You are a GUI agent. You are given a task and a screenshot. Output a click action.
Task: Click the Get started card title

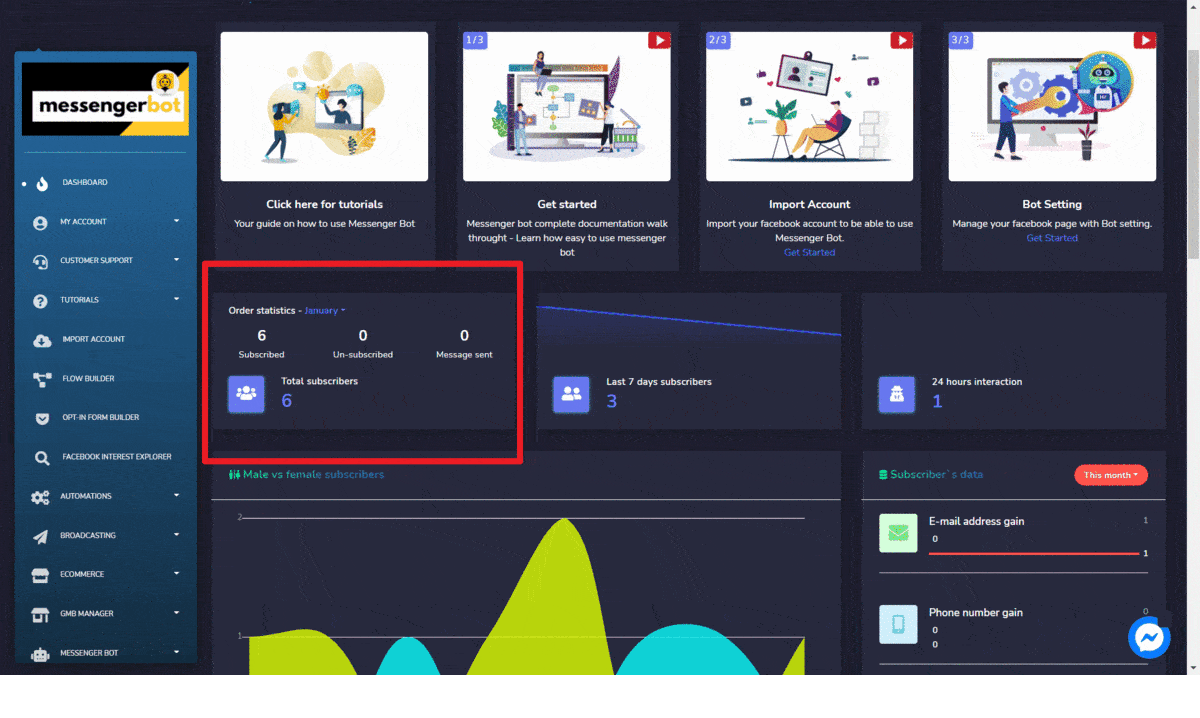567,204
